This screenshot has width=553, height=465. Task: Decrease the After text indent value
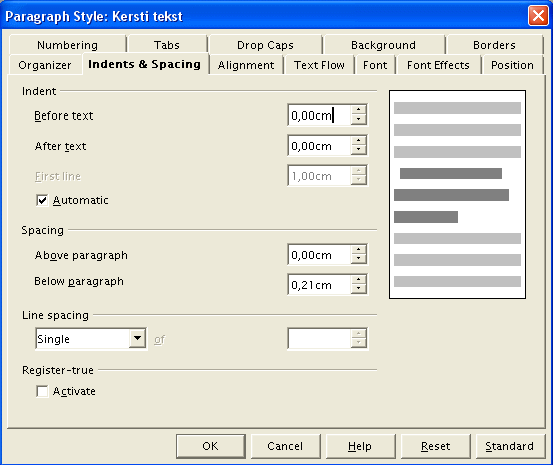click(x=358, y=150)
